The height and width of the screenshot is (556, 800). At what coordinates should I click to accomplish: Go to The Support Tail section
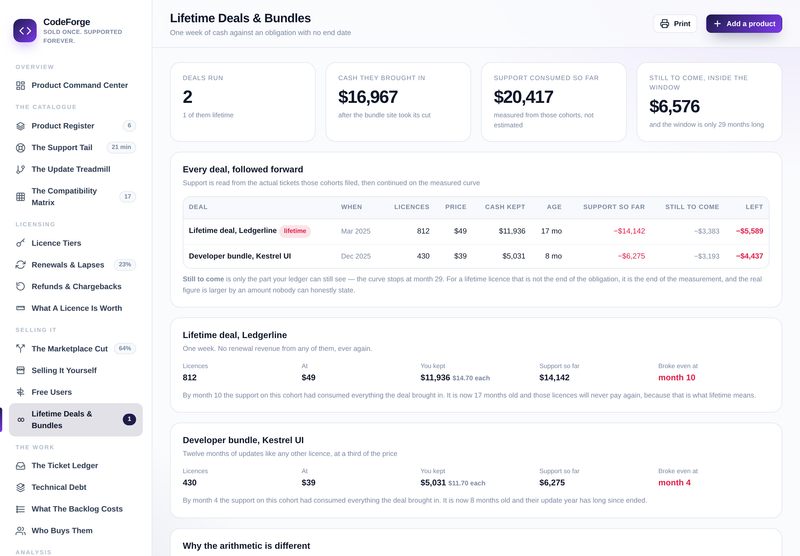pos(76,147)
